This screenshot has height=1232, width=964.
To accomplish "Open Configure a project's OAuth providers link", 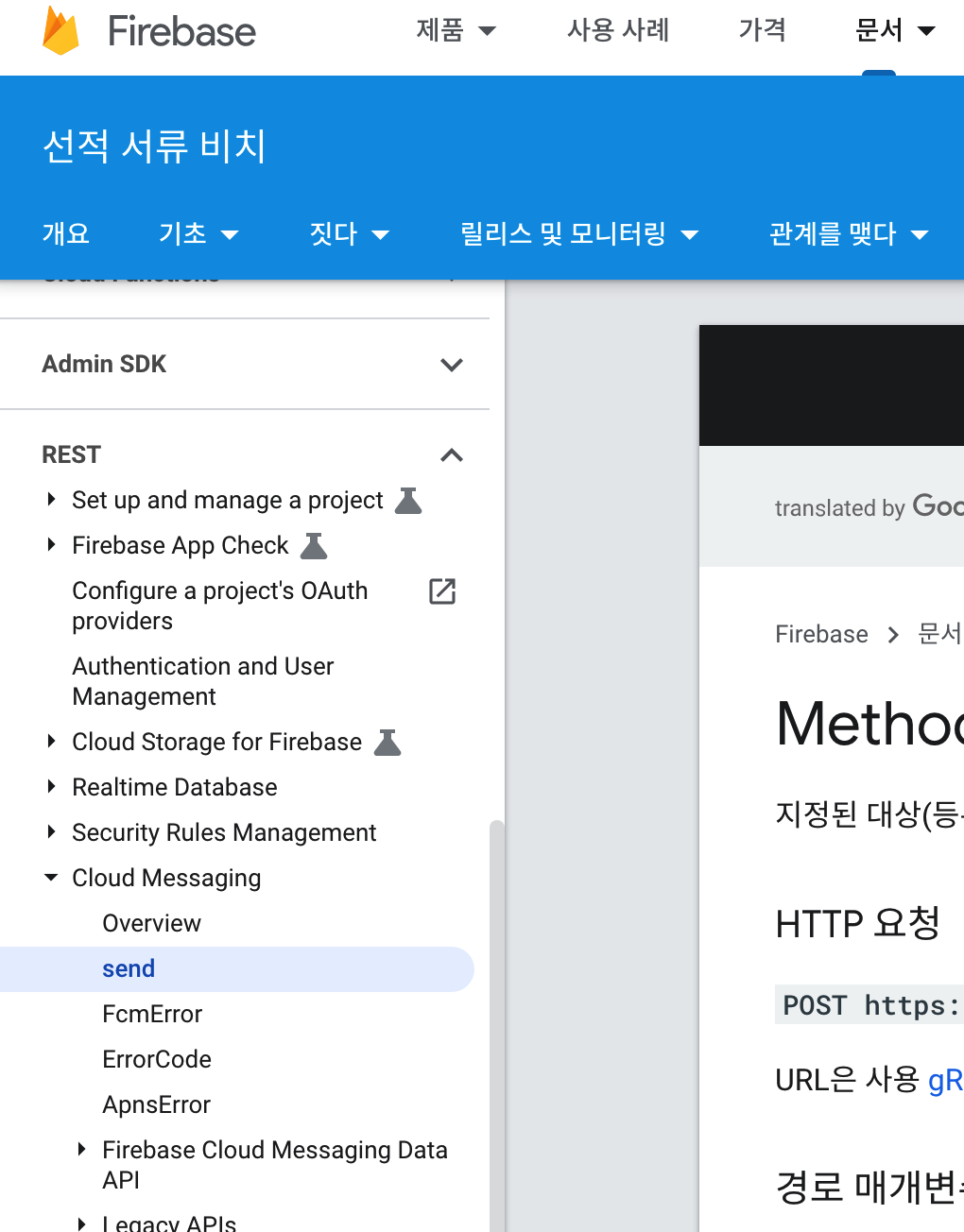I will 220,606.
